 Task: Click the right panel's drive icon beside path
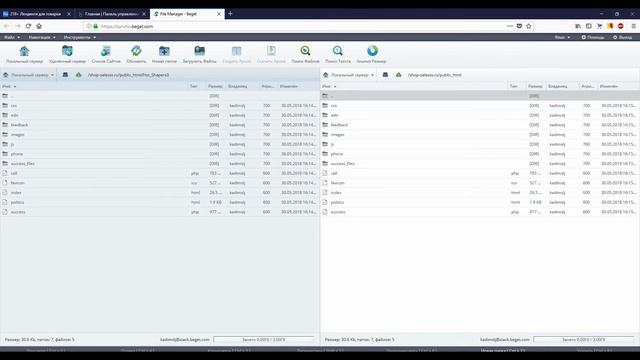coord(385,75)
